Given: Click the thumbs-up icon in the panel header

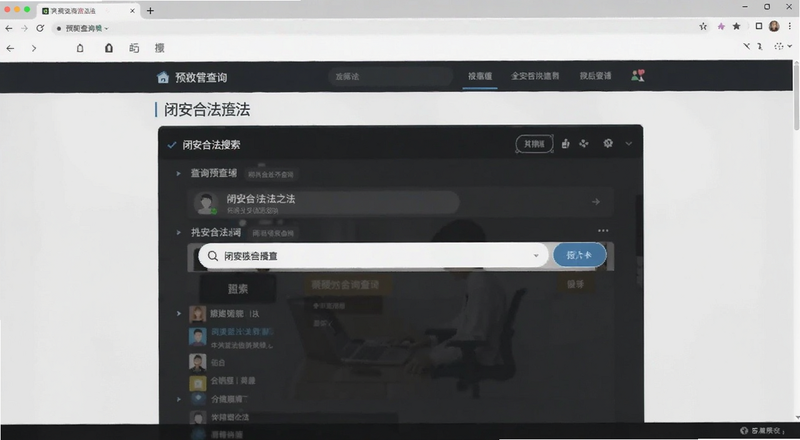Looking at the screenshot, I should click(565, 144).
